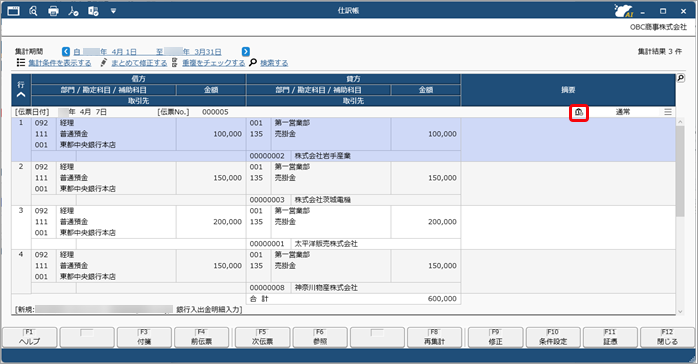Click the 摘要 column header
The image size is (698, 364).
click(x=568, y=90)
